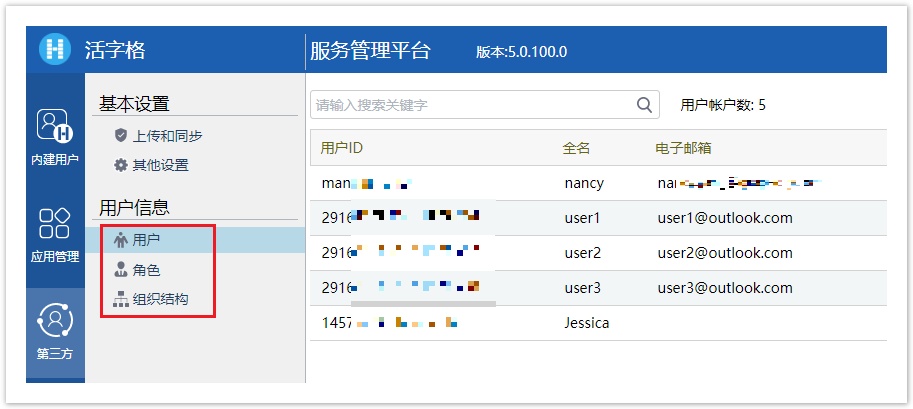This screenshot has height=409, width=913.
Task: Click the role icon beside 角色
Action: pos(121,269)
